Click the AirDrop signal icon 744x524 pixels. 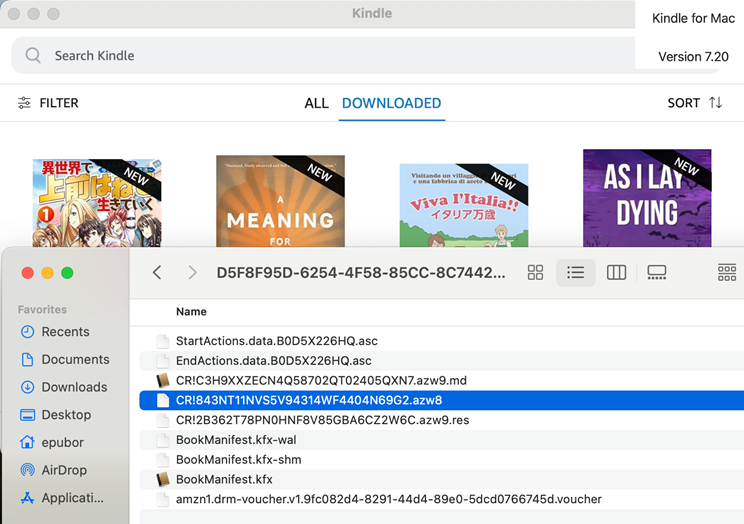pyautogui.click(x=28, y=470)
